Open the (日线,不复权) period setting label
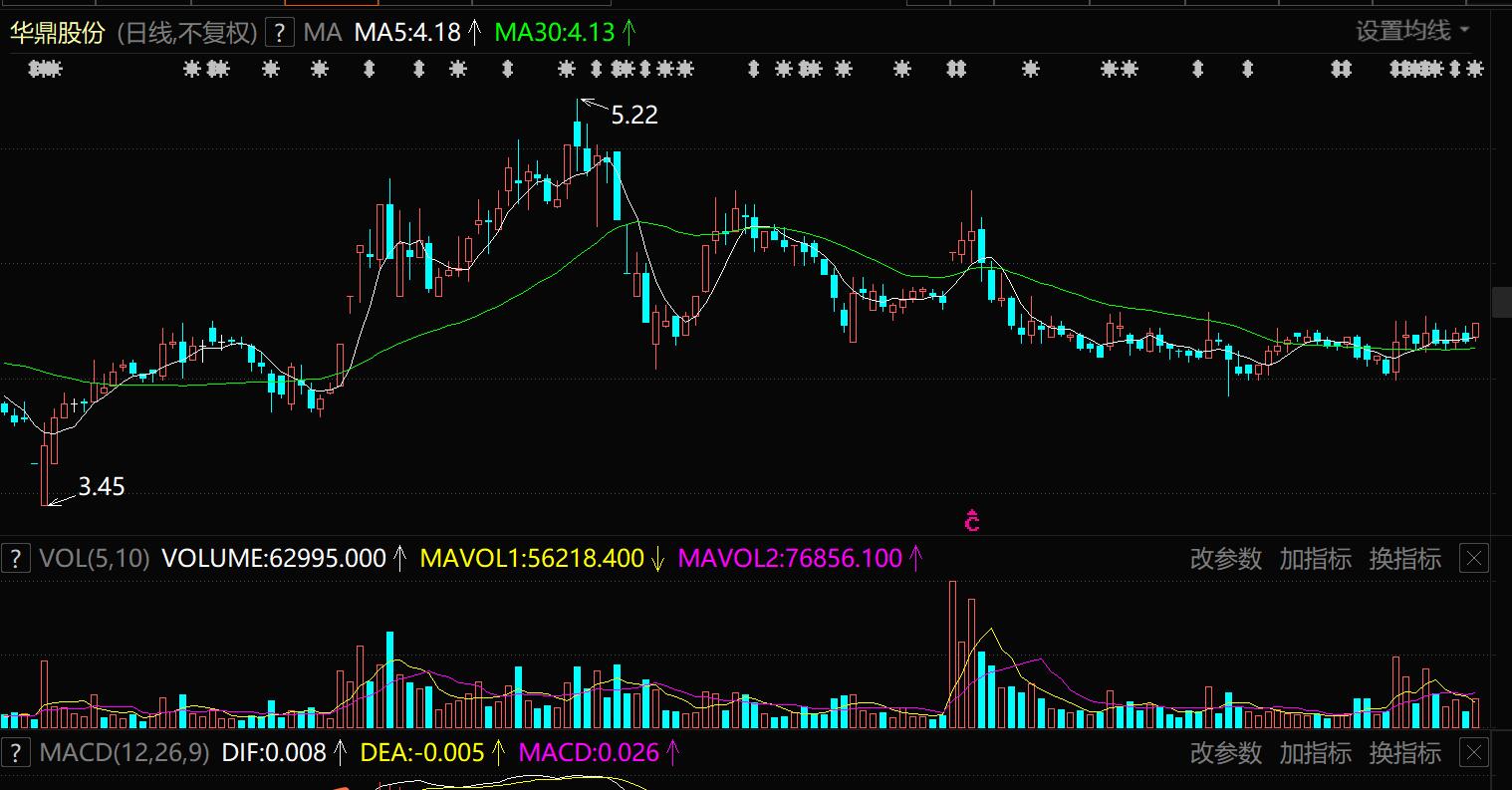 tap(187, 33)
